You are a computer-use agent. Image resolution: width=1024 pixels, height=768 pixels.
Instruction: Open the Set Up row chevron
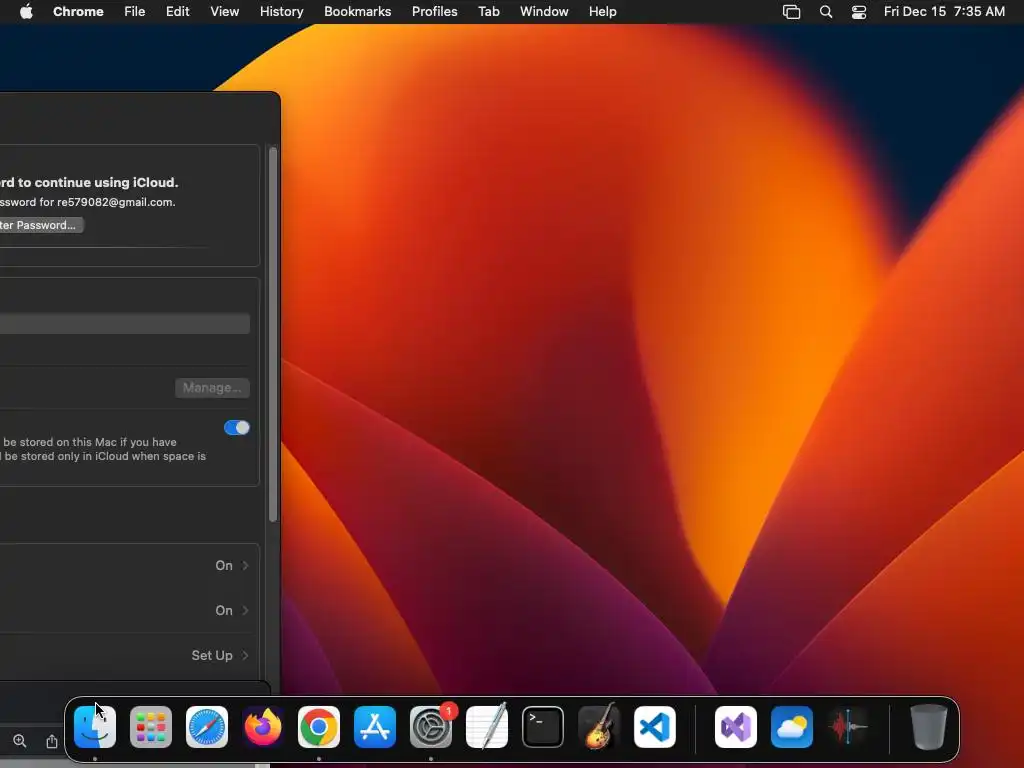pos(246,656)
